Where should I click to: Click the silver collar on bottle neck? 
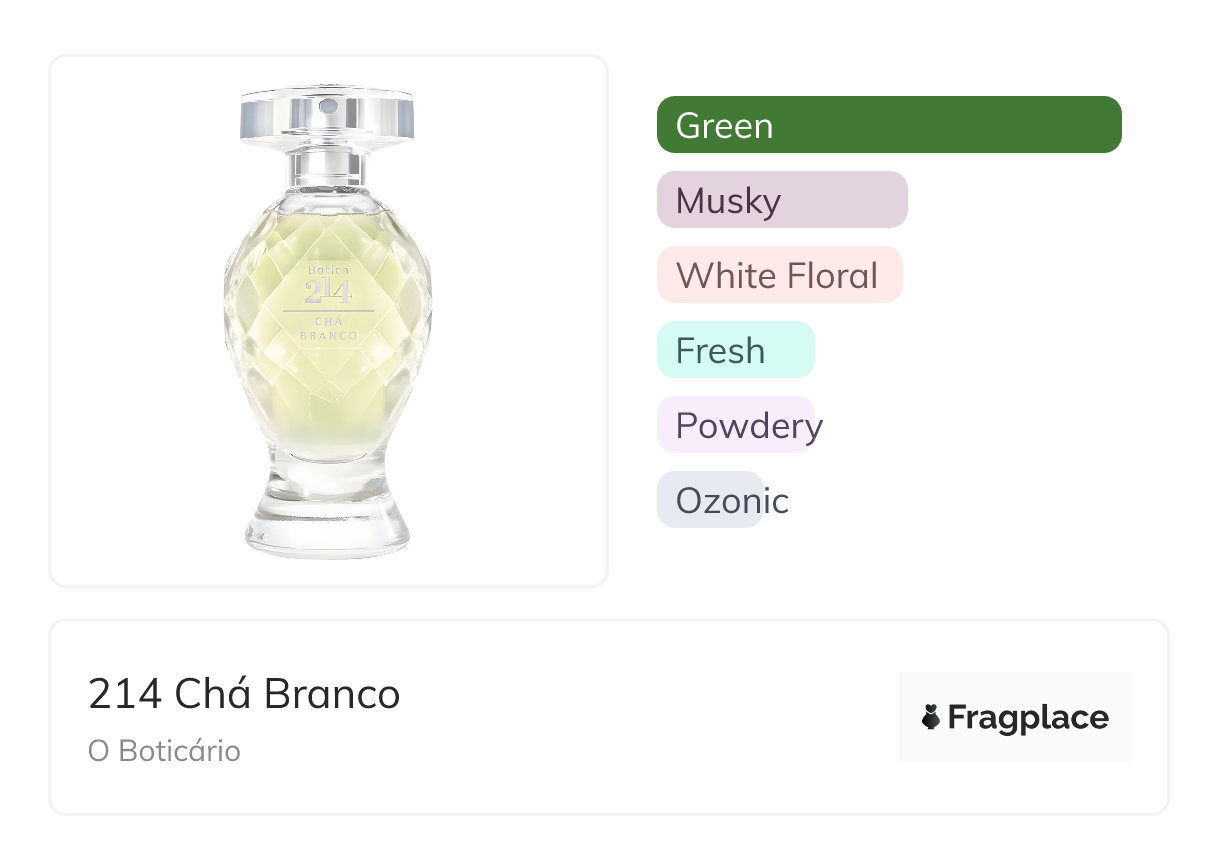[327, 165]
